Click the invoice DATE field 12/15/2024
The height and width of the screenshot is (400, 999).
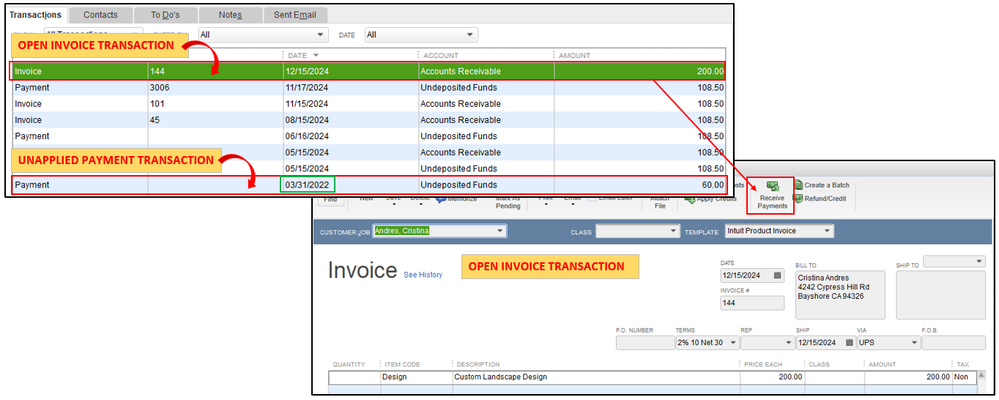pyautogui.click(x=752, y=276)
